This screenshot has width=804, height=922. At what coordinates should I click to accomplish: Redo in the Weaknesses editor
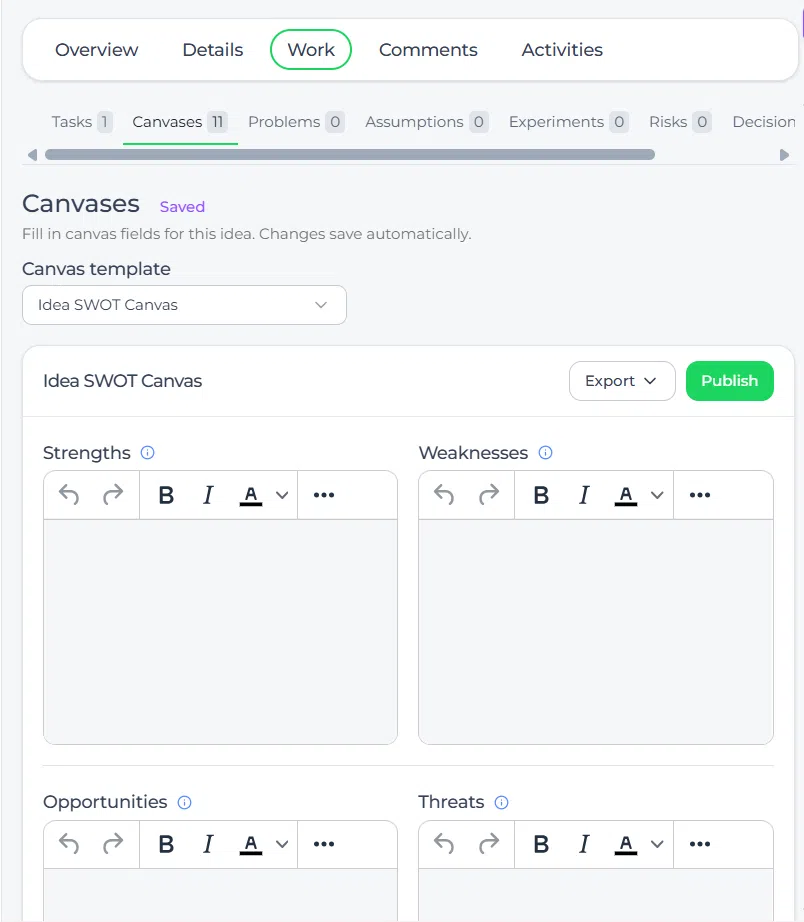point(489,495)
